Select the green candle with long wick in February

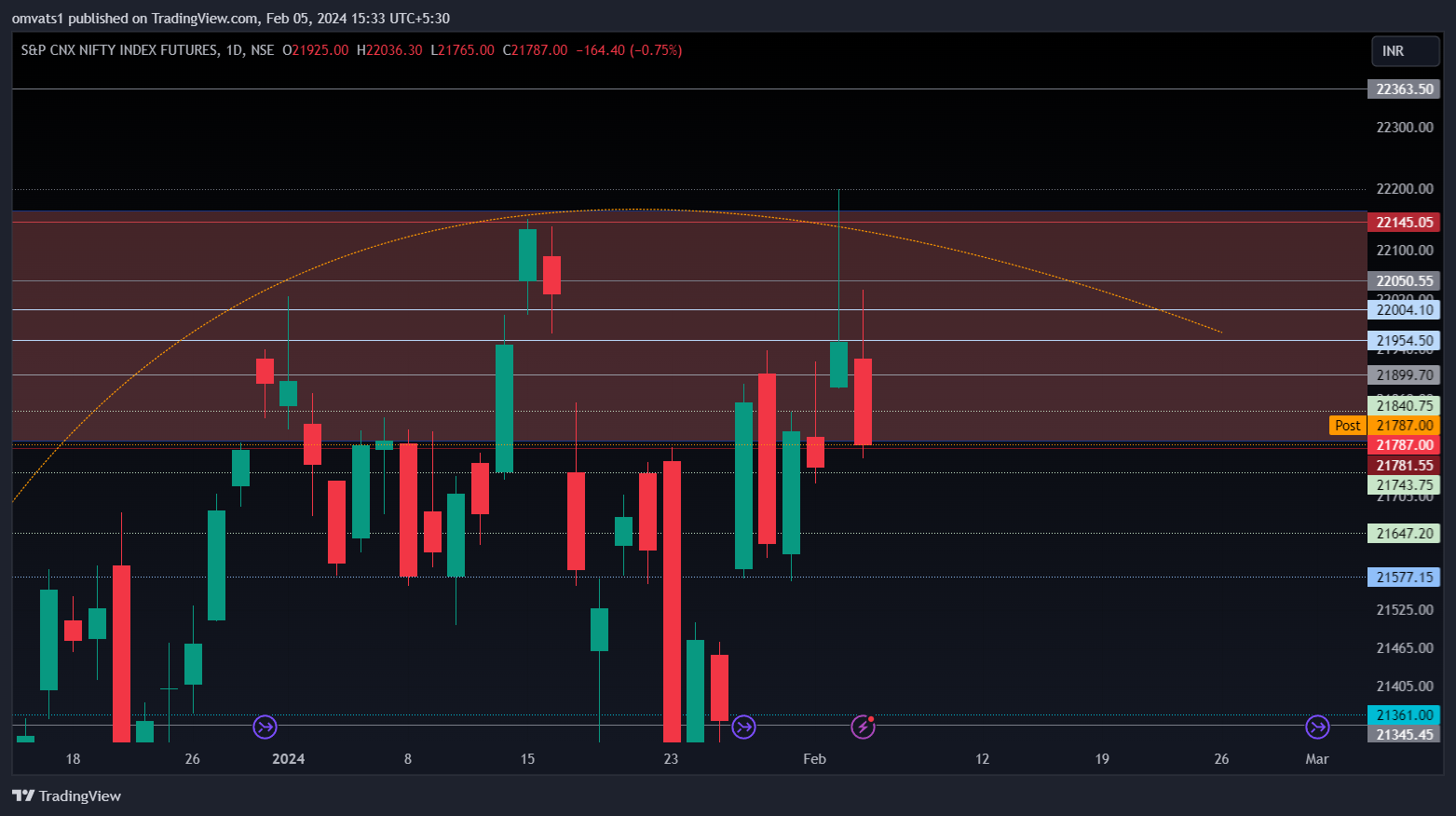tap(838, 364)
